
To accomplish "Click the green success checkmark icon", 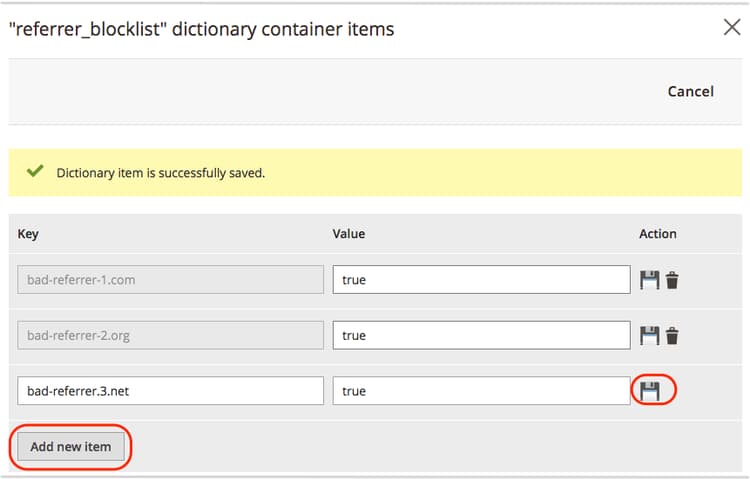I will (x=35, y=172).
